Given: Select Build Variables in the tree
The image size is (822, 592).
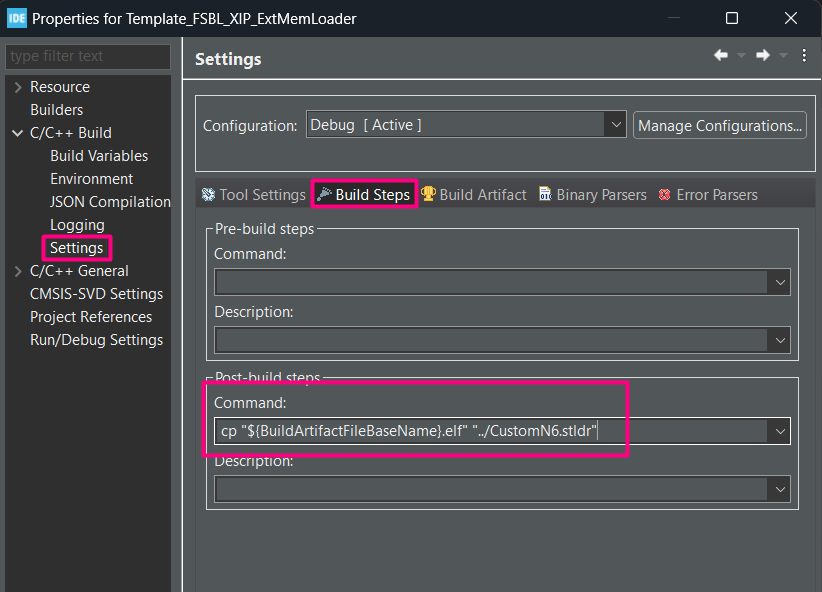Looking at the screenshot, I should pos(99,156).
